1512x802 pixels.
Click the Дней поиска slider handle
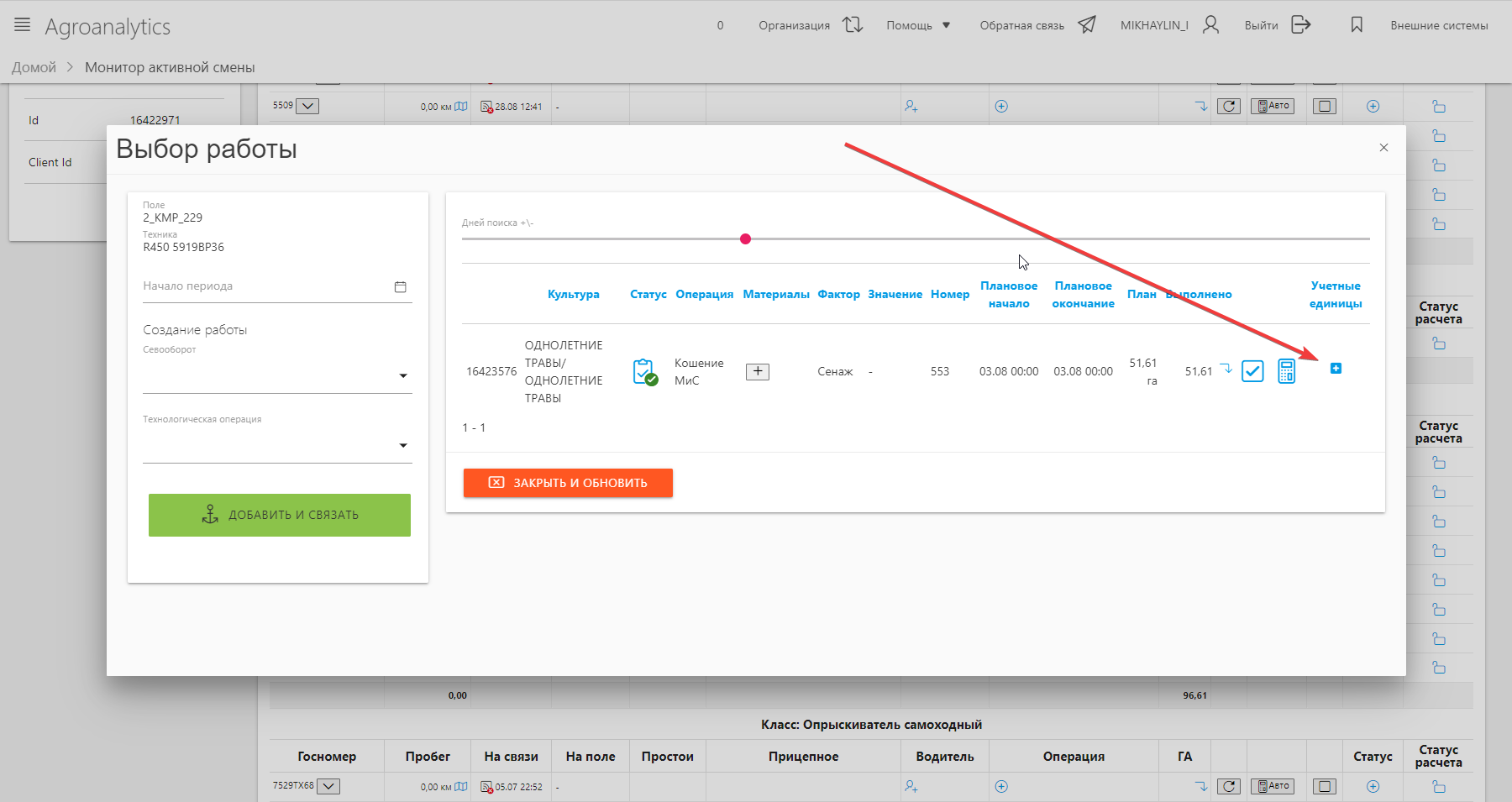coord(745,239)
